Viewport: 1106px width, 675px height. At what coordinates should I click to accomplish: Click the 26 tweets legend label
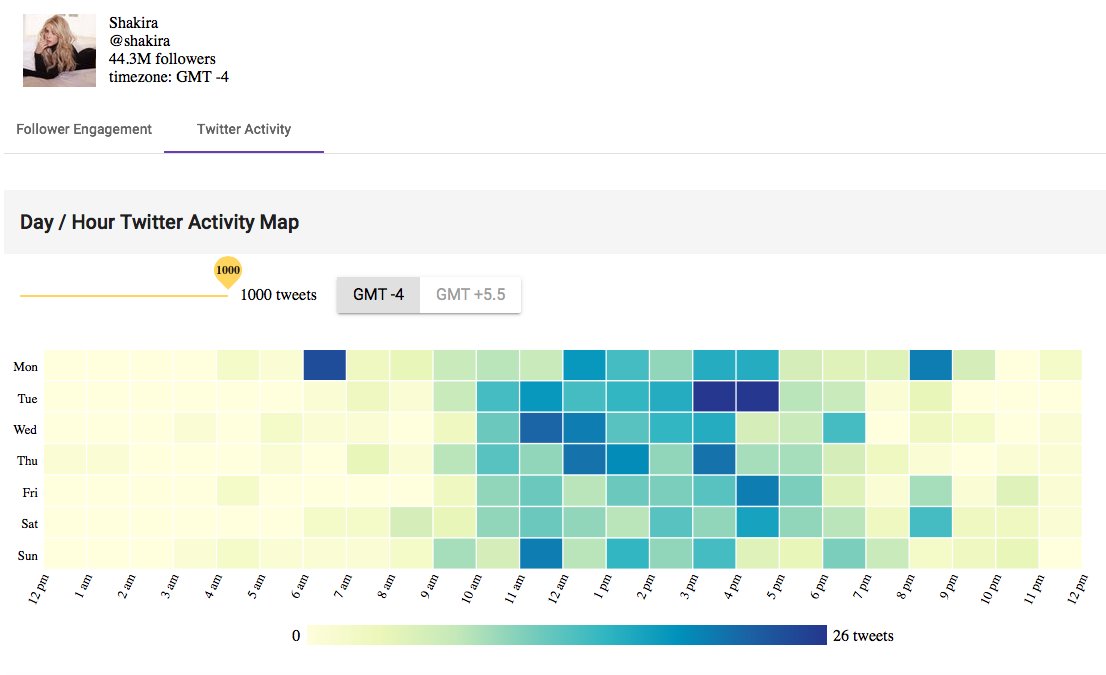pyautogui.click(x=863, y=636)
